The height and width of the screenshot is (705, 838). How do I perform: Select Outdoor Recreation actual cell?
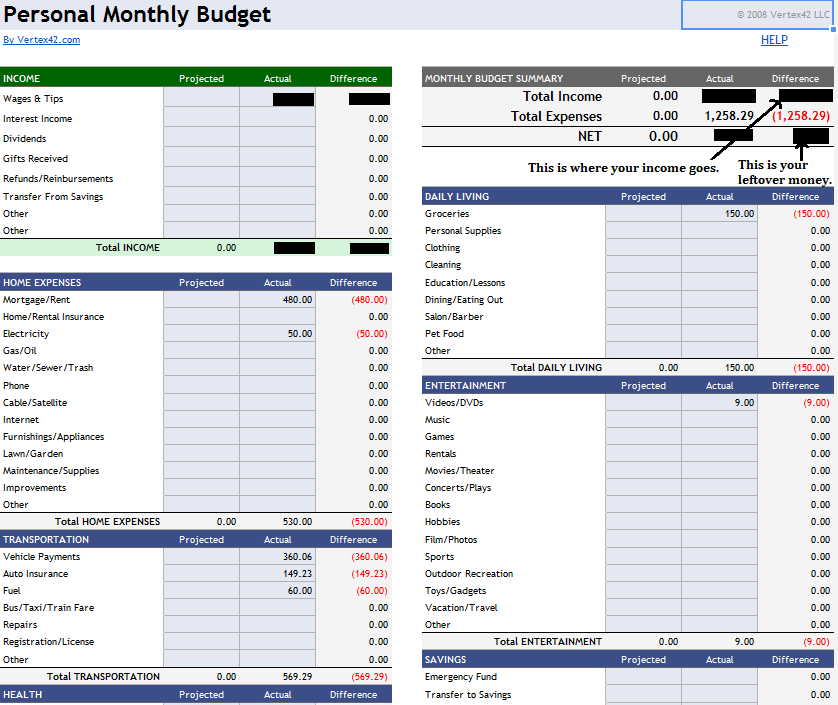[x=719, y=574]
